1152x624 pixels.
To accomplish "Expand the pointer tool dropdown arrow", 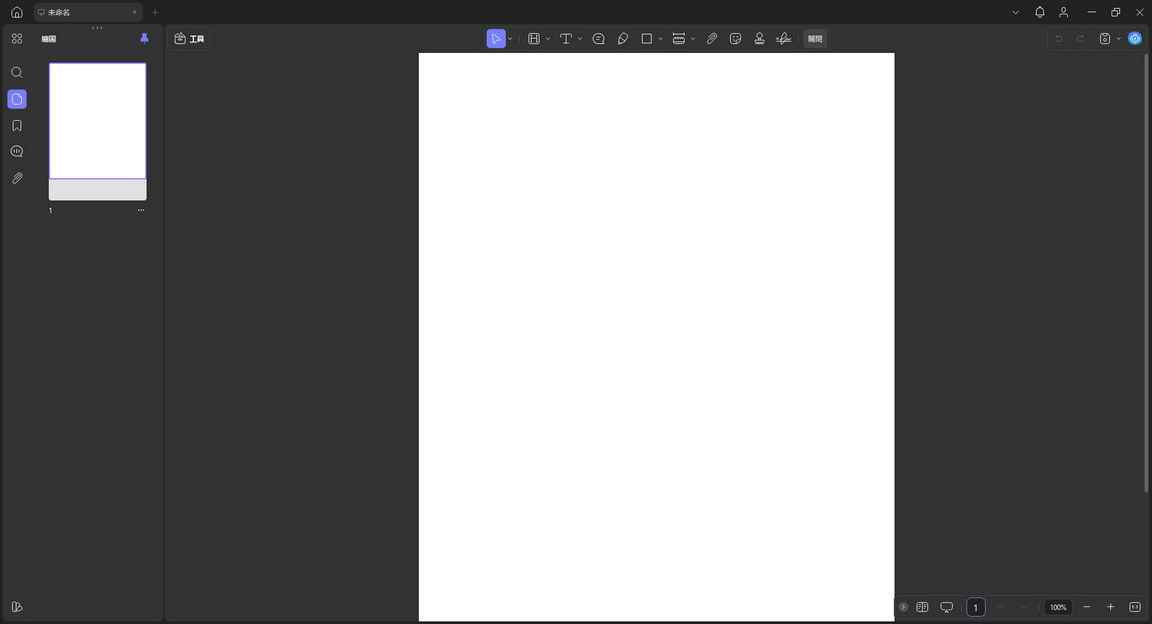I will (x=510, y=39).
